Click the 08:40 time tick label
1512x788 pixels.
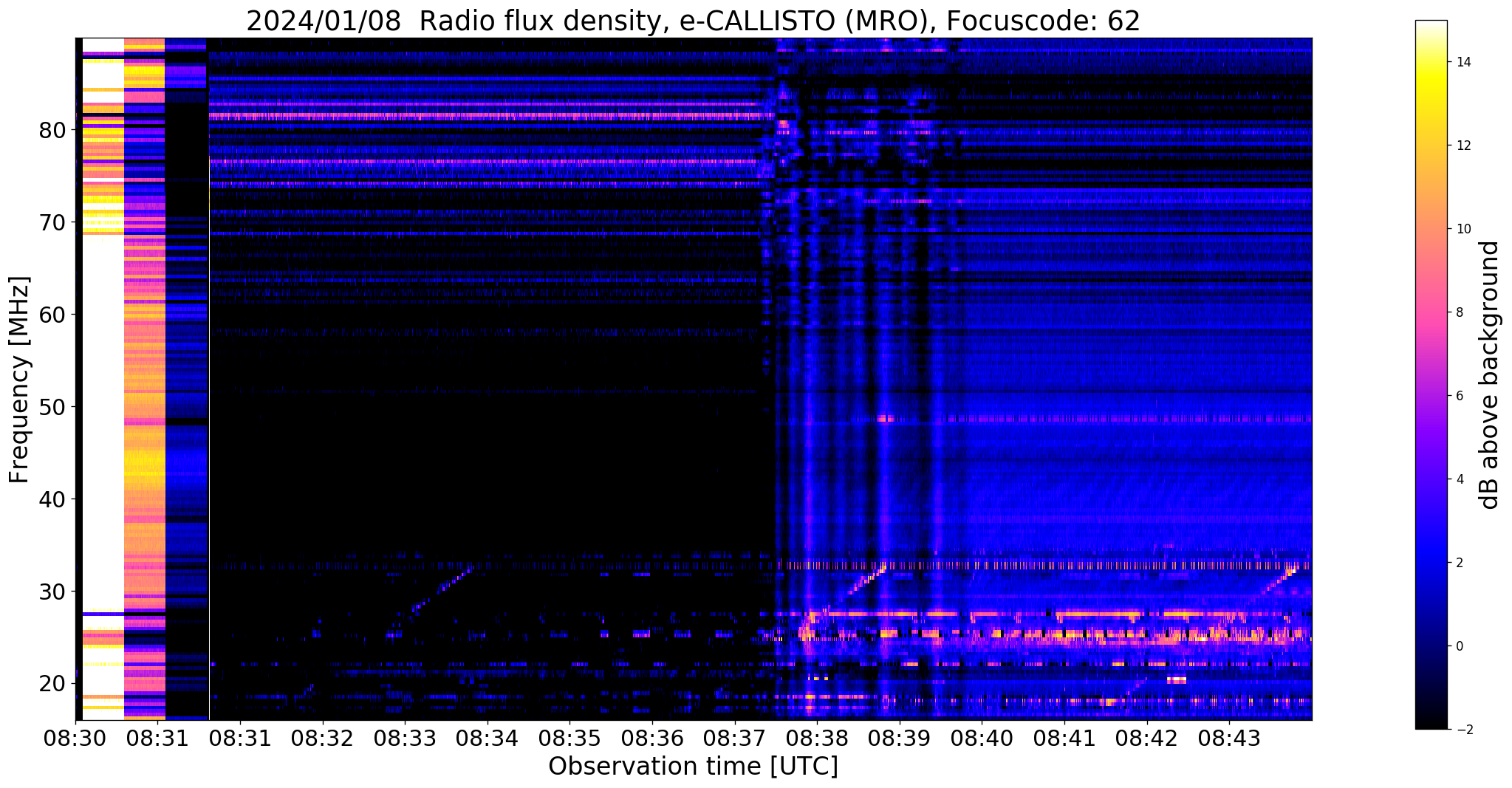click(x=982, y=738)
